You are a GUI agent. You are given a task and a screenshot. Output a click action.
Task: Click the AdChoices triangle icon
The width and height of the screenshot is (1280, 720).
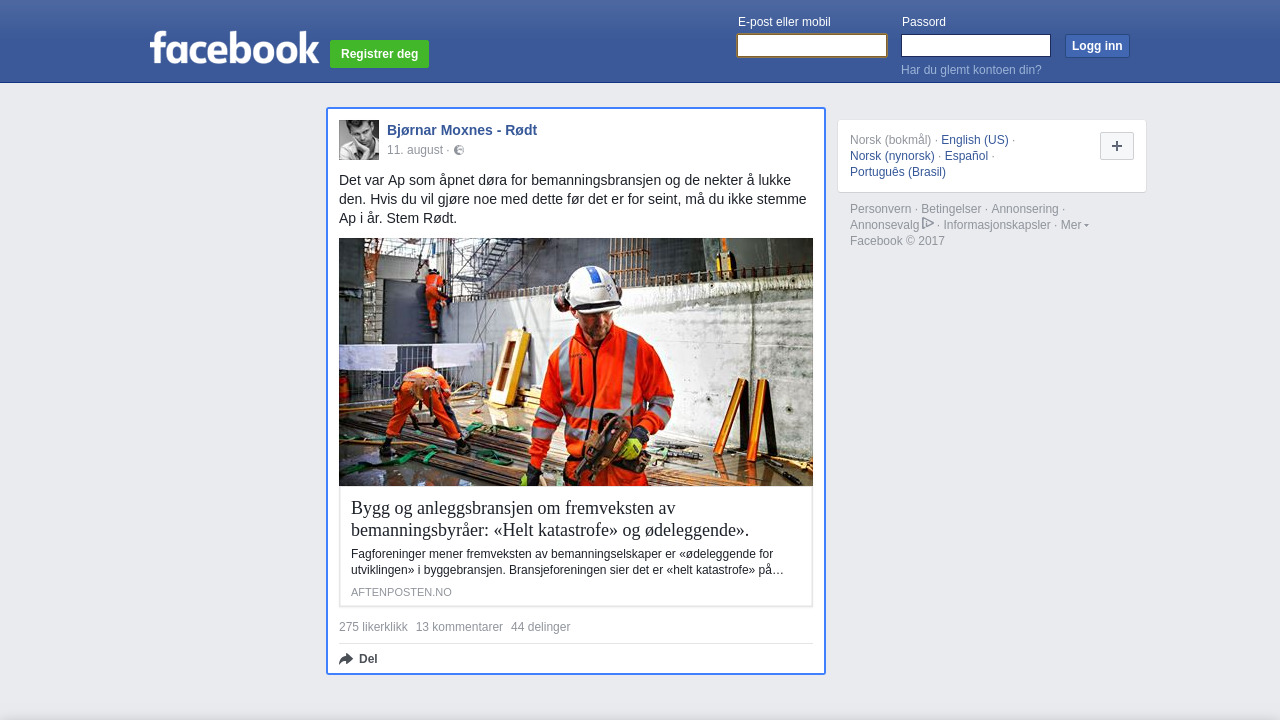coord(928,223)
